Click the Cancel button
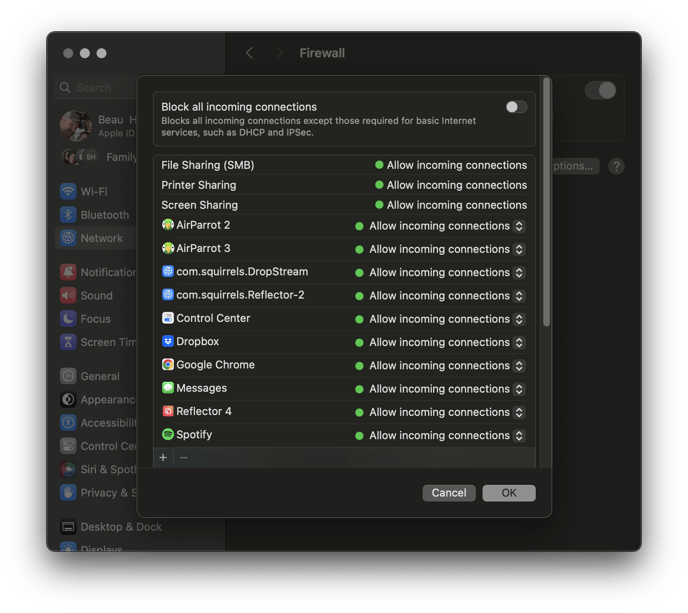 pyautogui.click(x=449, y=493)
